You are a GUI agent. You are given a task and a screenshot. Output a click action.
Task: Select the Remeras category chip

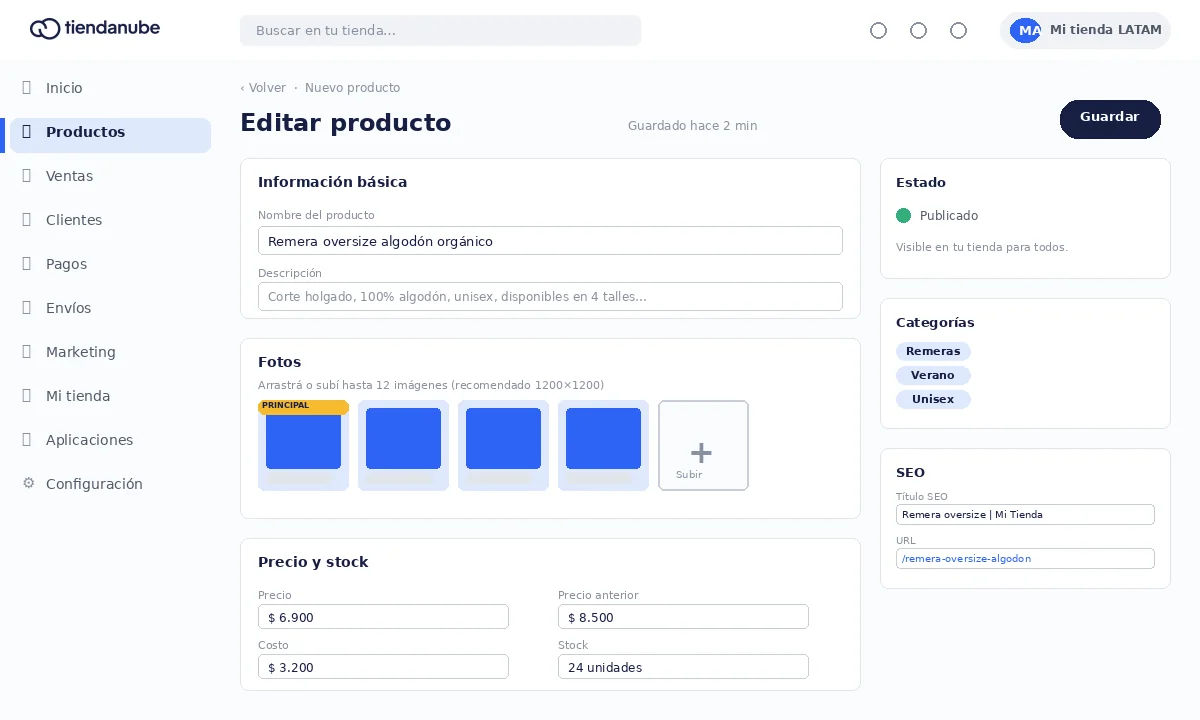pos(933,351)
